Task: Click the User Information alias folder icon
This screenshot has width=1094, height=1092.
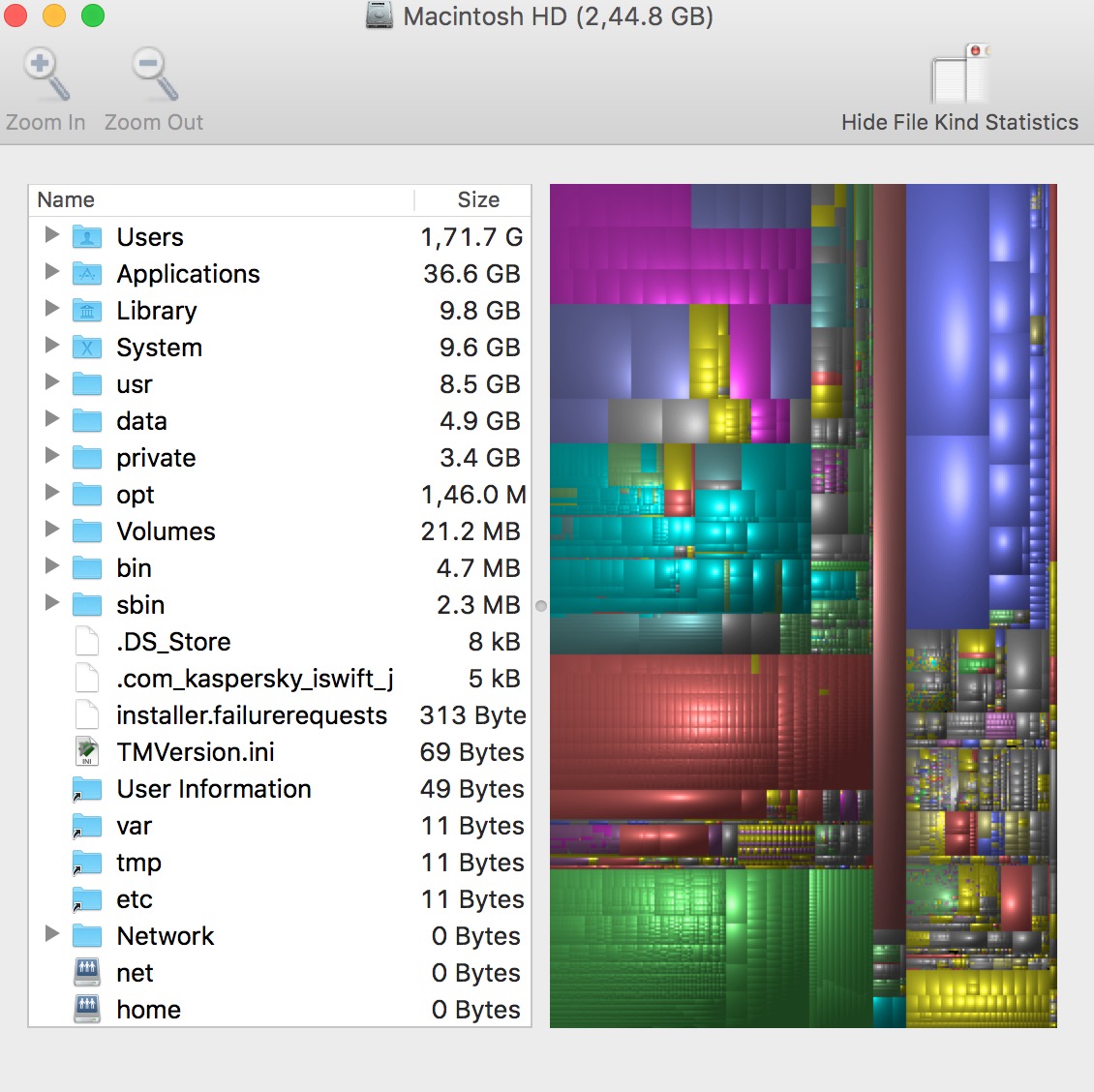Action: (x=87, y=788)
